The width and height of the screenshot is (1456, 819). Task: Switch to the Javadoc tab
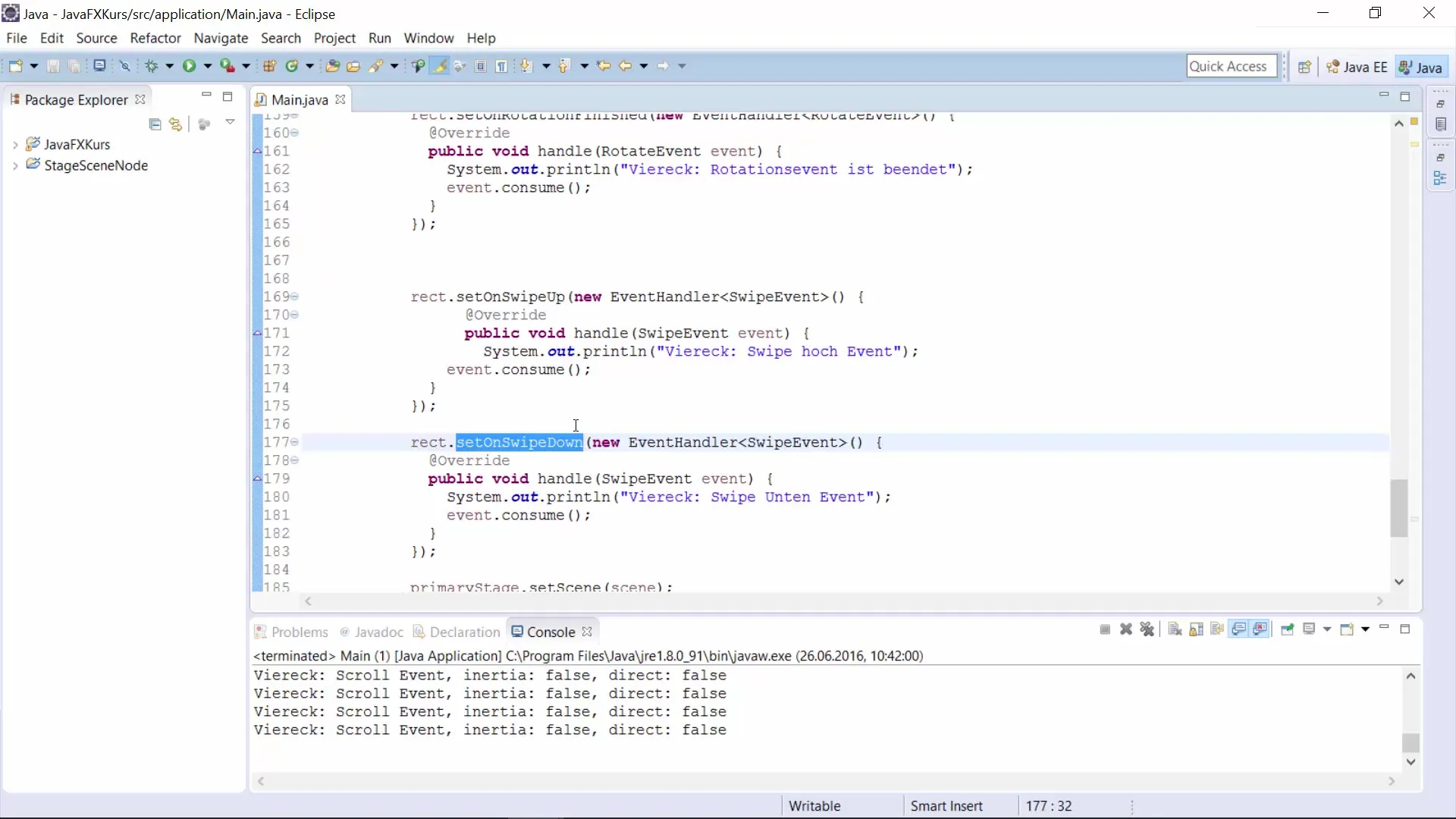[x=372, y=632]
